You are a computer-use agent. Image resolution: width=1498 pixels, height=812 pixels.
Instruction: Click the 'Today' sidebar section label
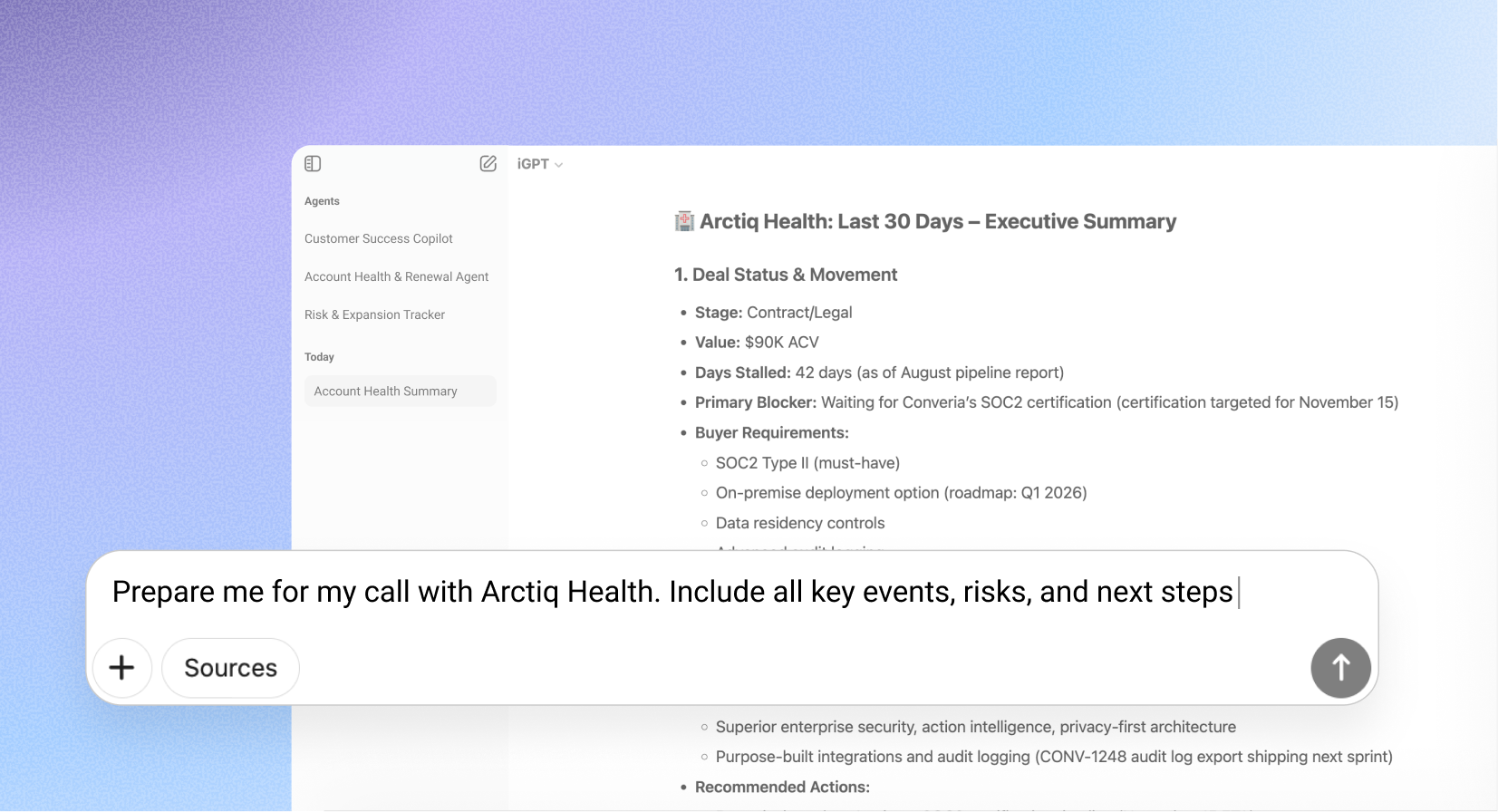click(x=319, y=357)
